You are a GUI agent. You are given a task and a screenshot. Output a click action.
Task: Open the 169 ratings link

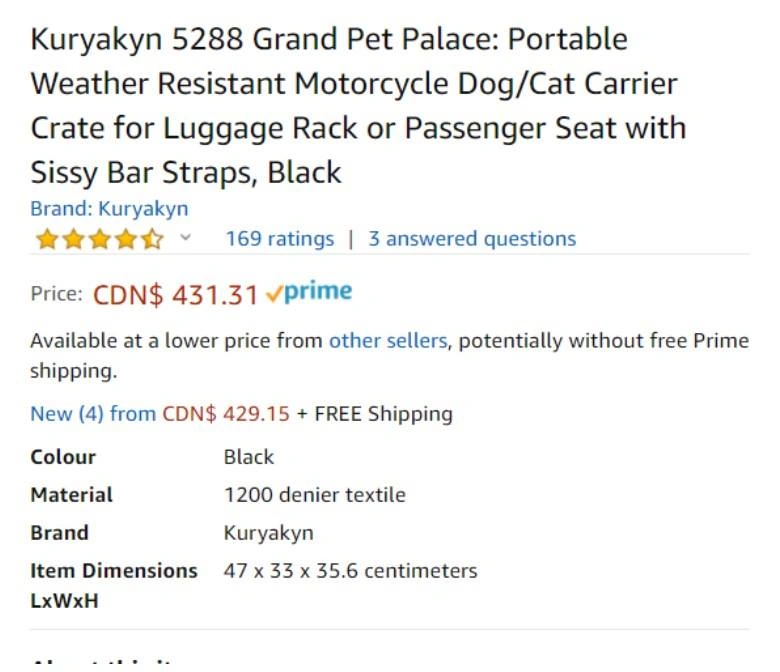coord(279,239)
